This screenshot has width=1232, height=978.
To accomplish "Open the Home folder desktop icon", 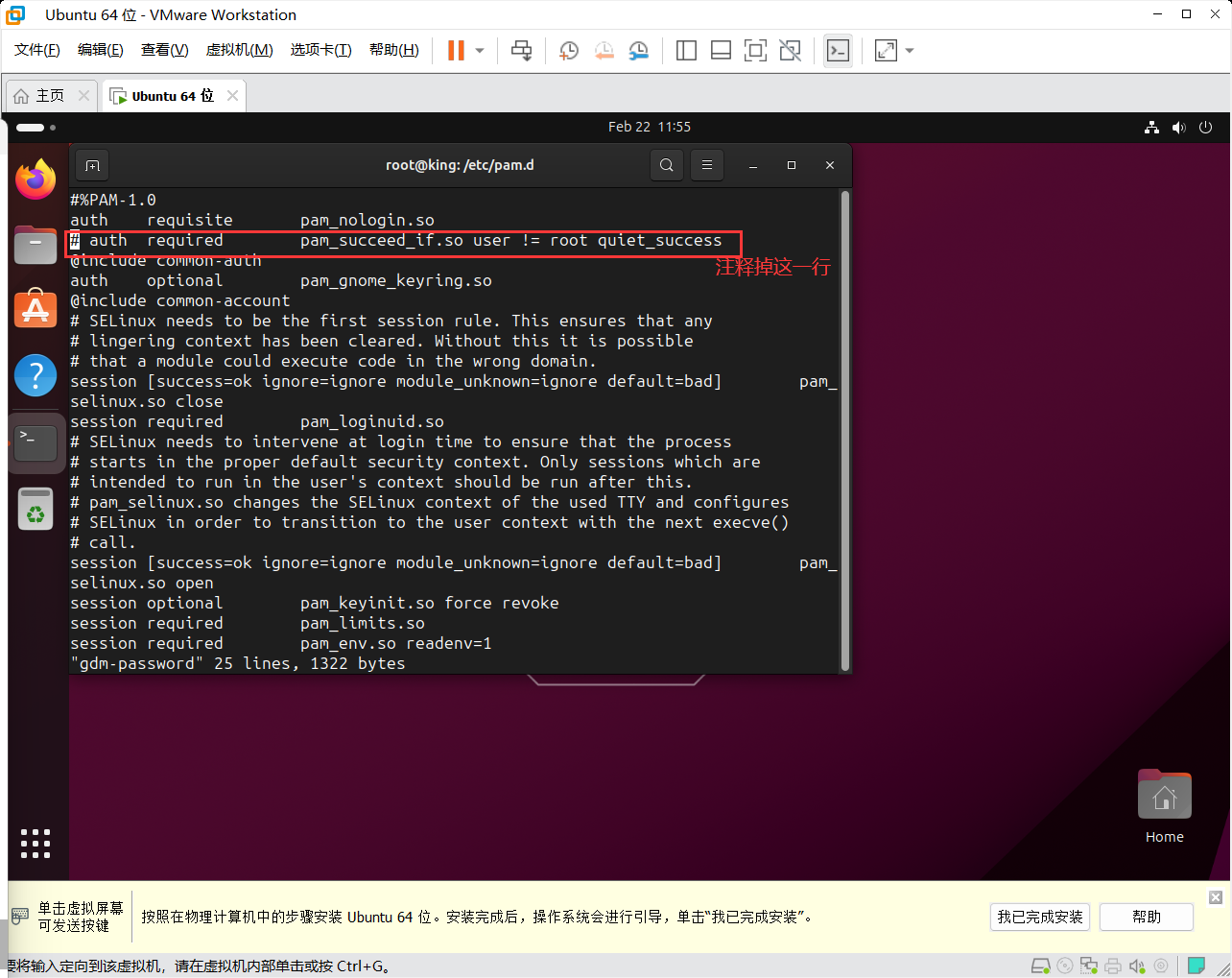I will [x=1164, y=806].
